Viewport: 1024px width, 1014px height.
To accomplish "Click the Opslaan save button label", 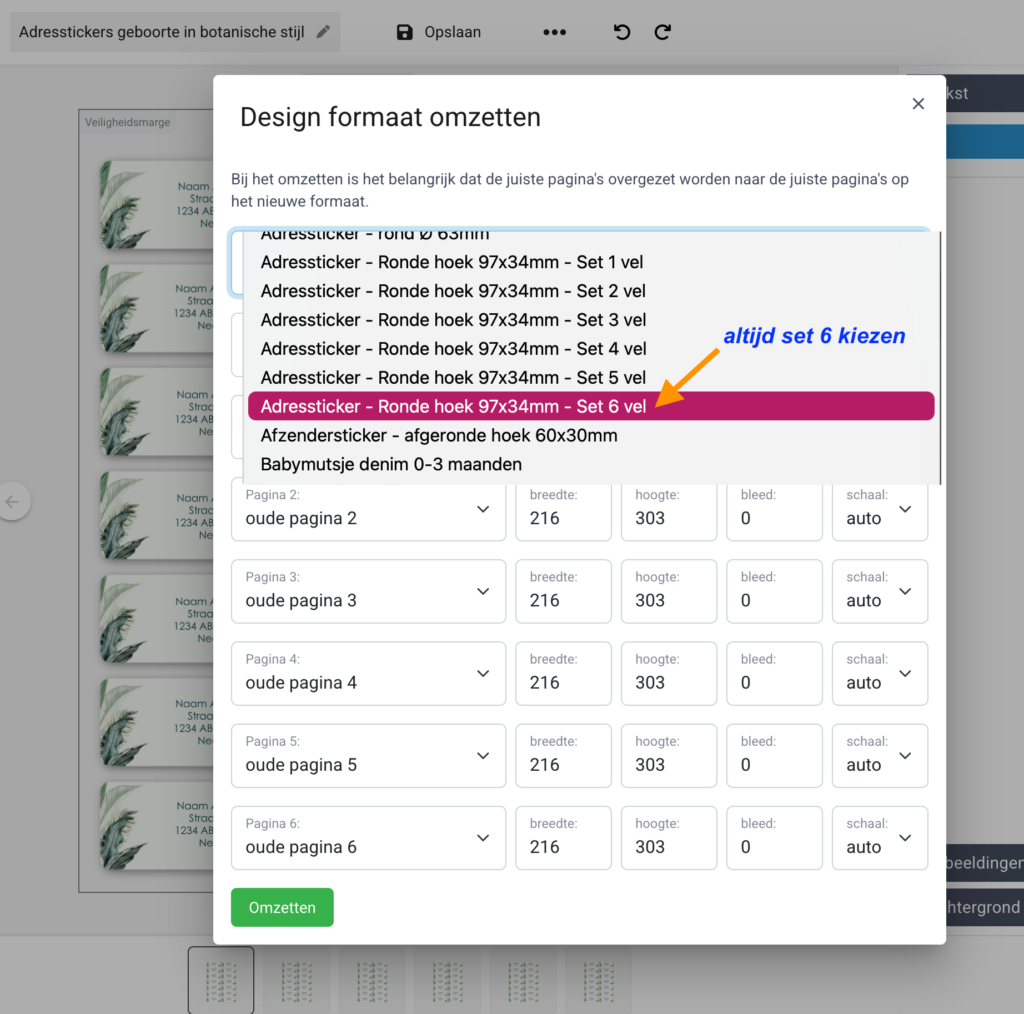I will pyautogui.click(x=452, y=32).
